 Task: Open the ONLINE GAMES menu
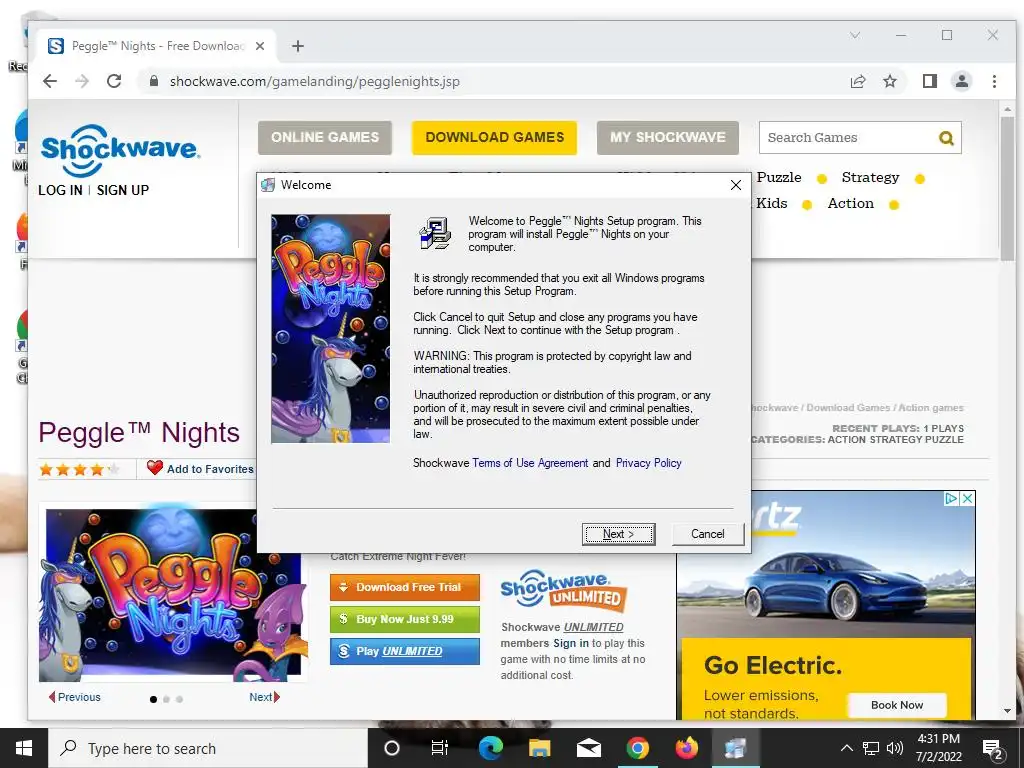tap(325, 137)
